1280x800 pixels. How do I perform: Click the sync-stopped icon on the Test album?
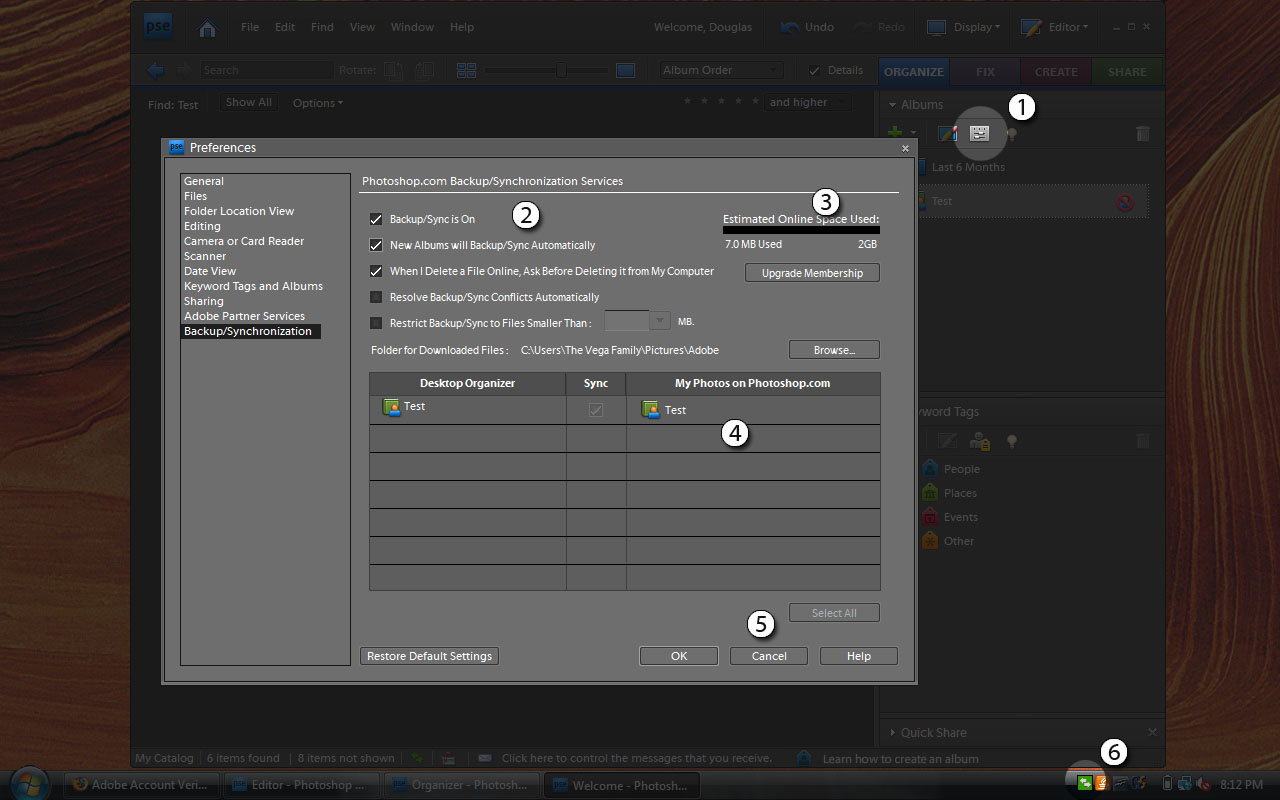pos(1125,202)
